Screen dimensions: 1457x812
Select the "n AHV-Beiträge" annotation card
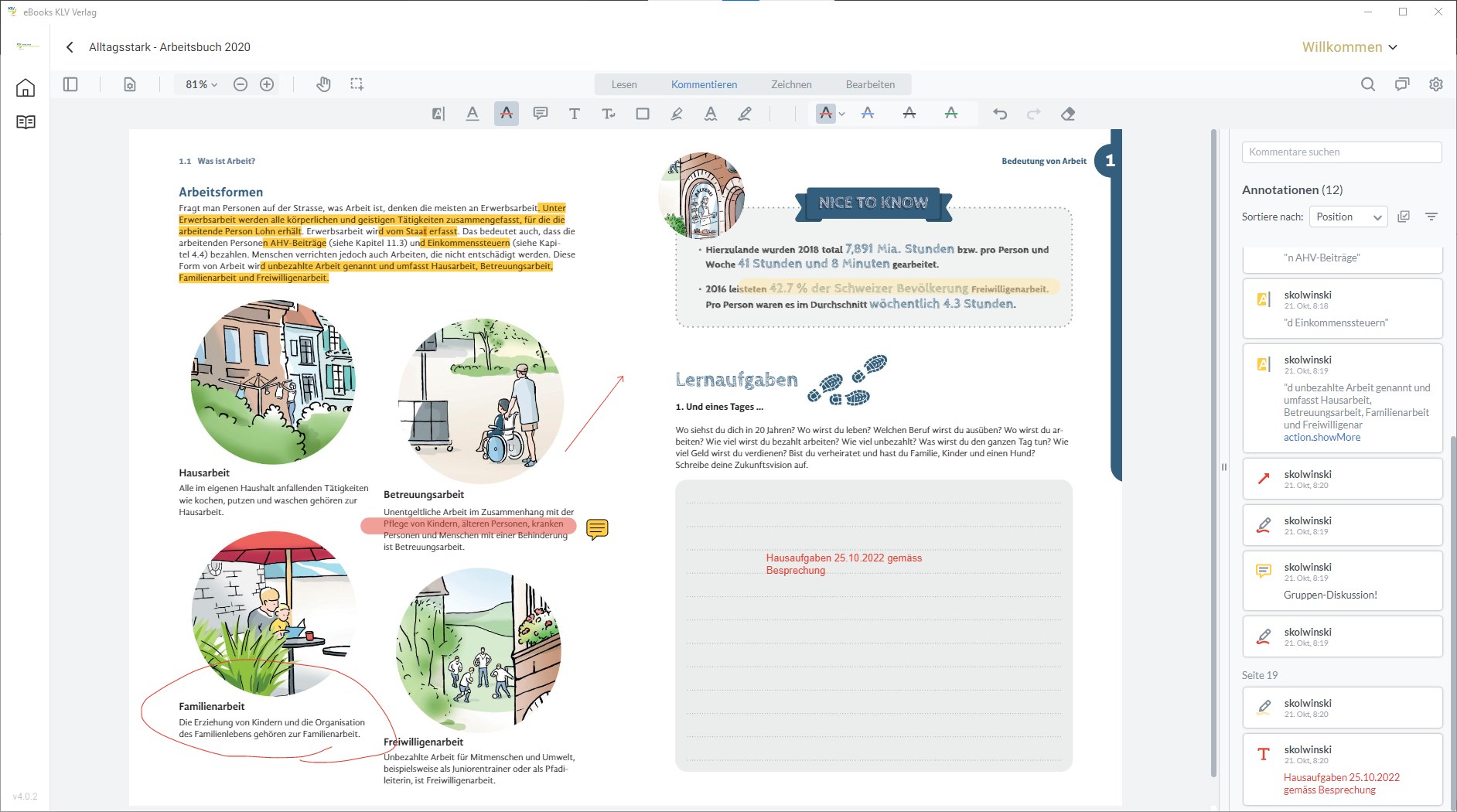[x=1343, y=261]
